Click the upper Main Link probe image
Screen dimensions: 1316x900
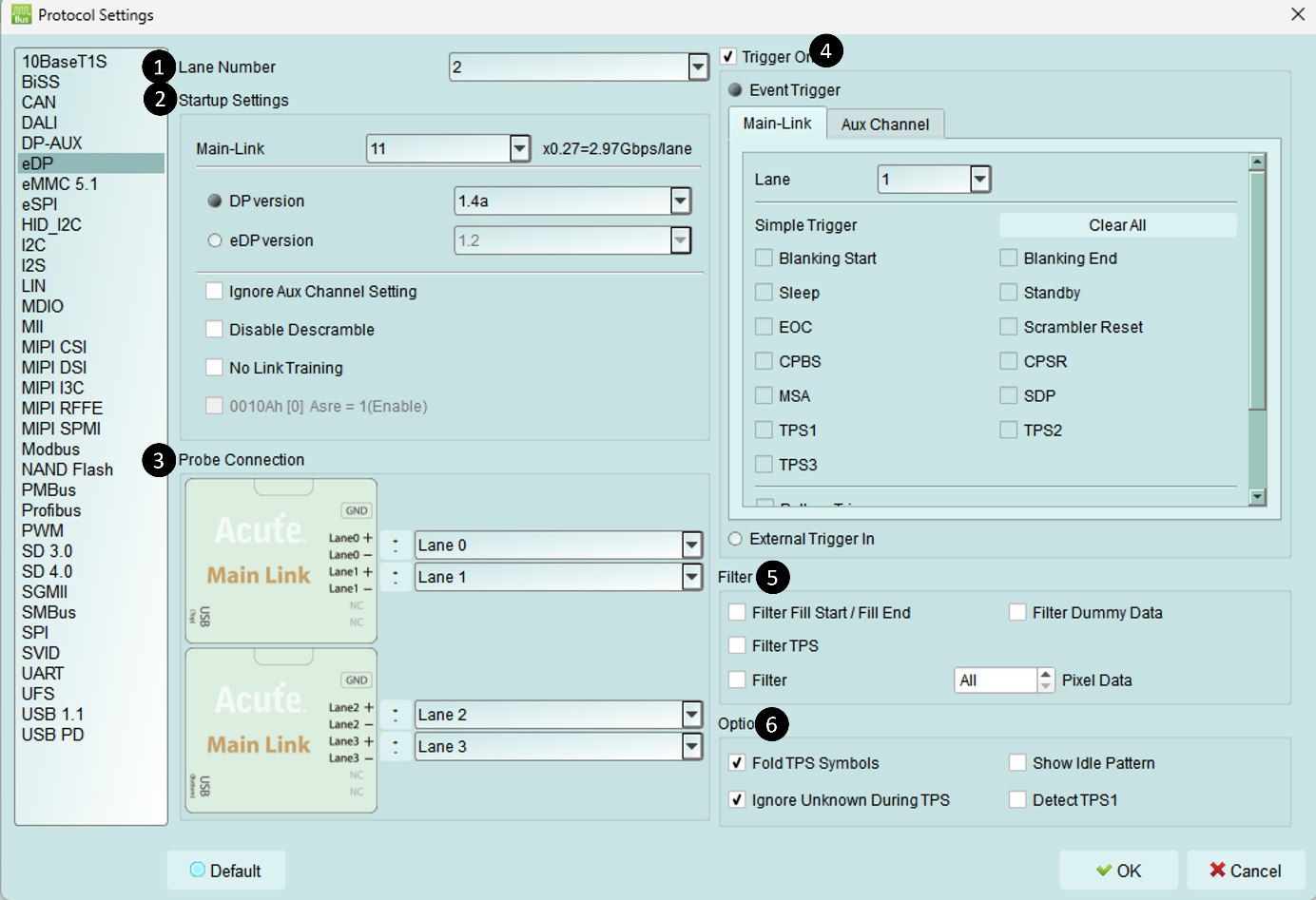point(281,561)
